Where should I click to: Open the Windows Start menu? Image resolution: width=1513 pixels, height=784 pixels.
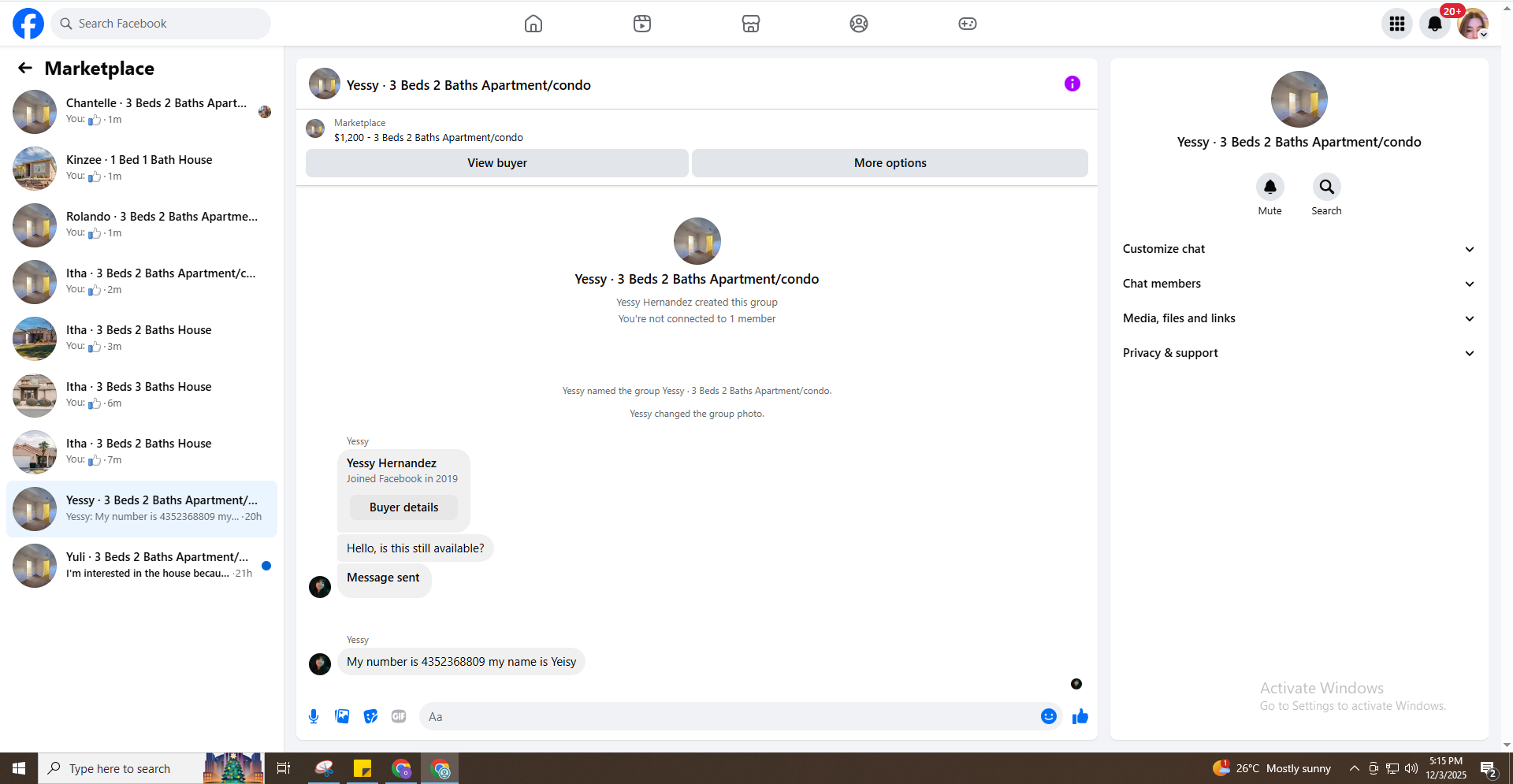pyautogui.click(x=19, y=768)
